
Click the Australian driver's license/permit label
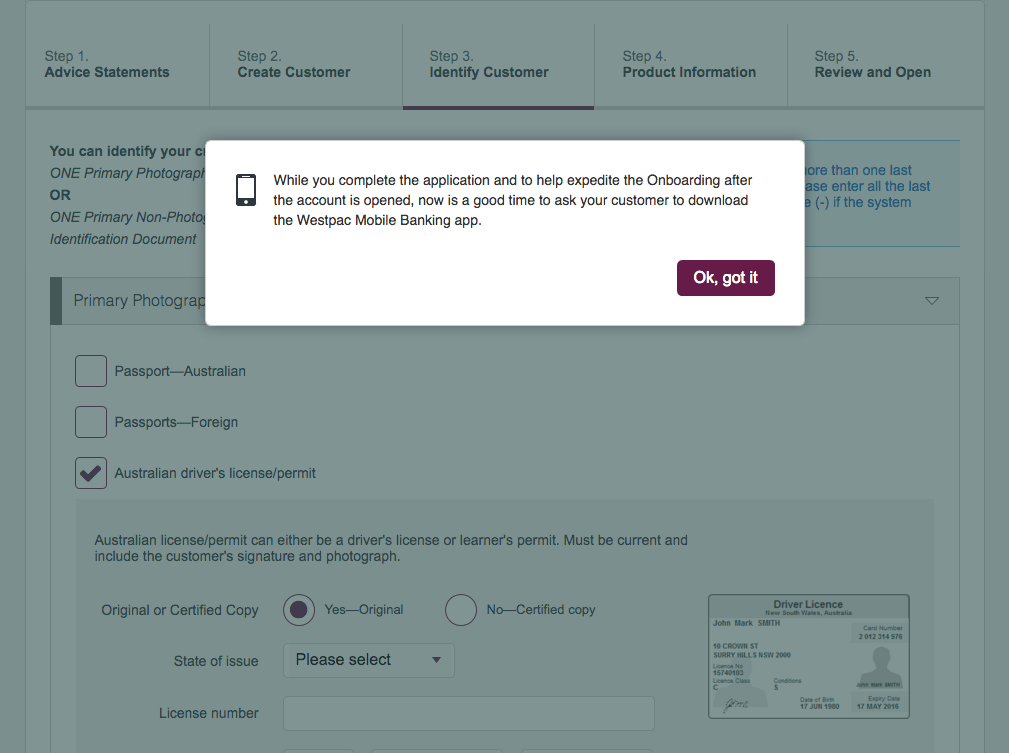(x=215, y=473)
